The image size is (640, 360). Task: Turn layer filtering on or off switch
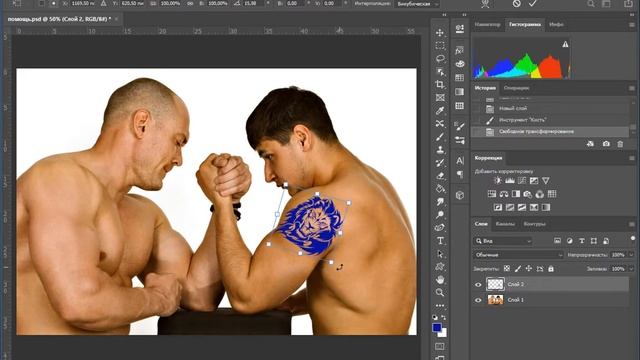coord(633,238)
